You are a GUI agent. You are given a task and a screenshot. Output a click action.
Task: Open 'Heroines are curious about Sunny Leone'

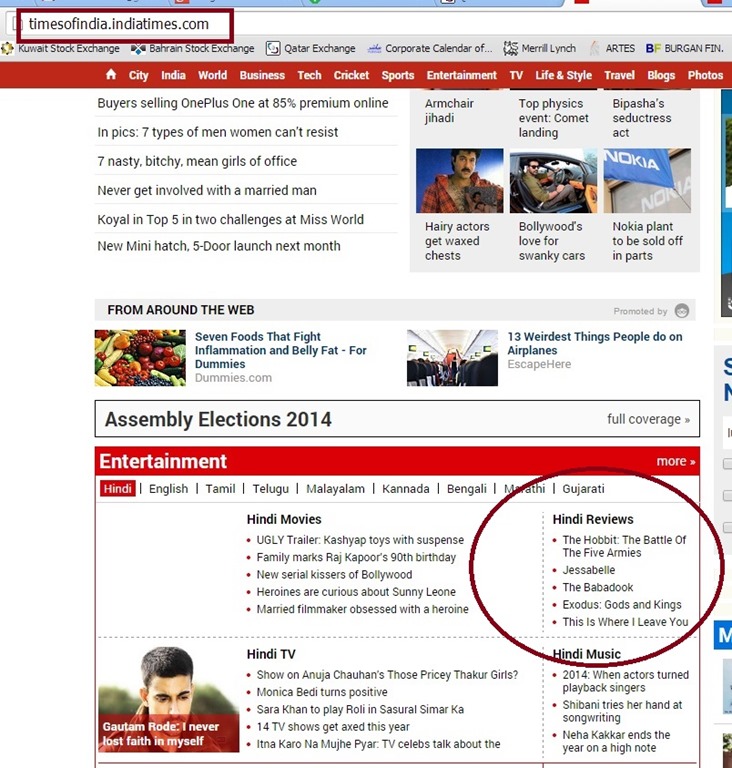point(356,592)
